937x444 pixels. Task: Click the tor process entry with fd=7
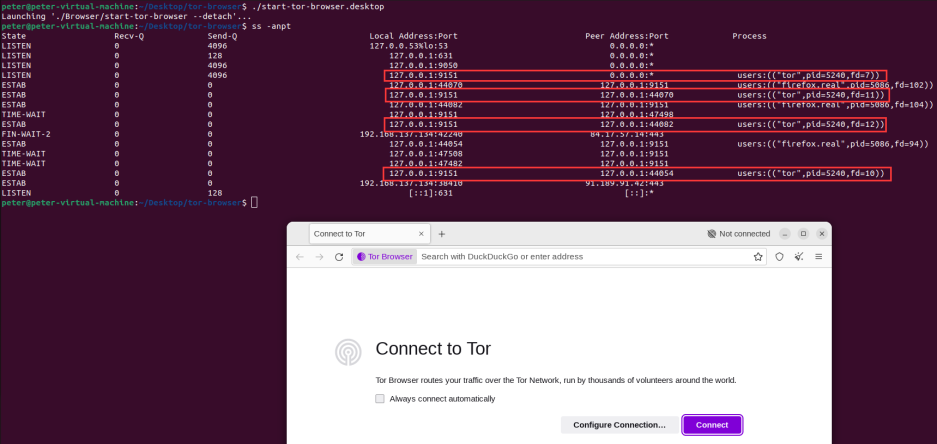point(810,75)
